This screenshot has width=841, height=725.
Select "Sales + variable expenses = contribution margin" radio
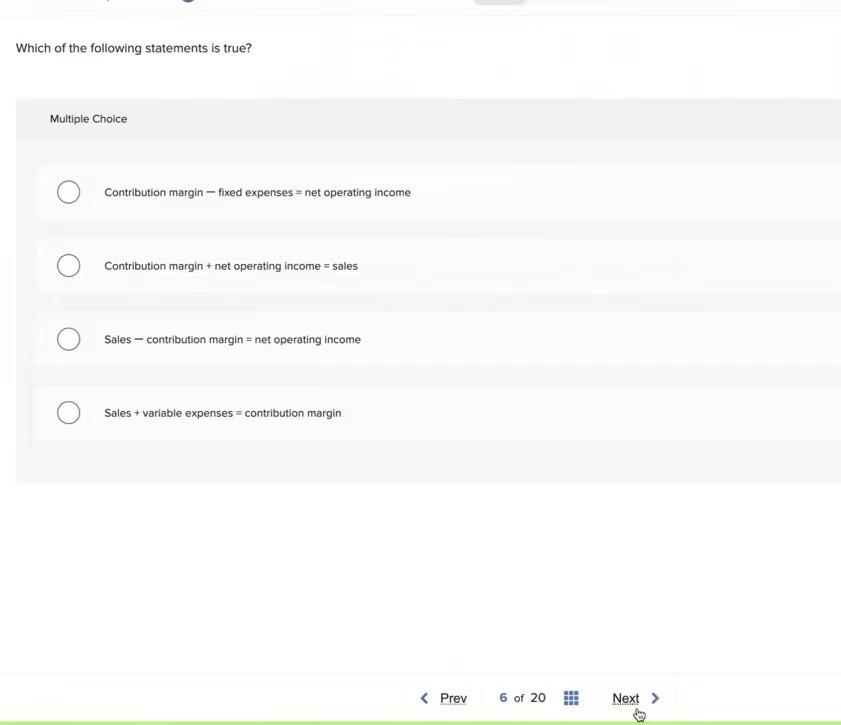click(69, 412)
